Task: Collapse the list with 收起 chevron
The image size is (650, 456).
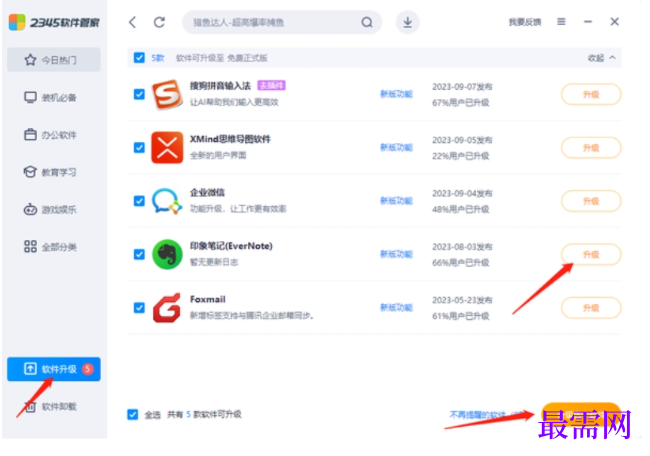Action: pyautogui.click(x=601, y=58)
